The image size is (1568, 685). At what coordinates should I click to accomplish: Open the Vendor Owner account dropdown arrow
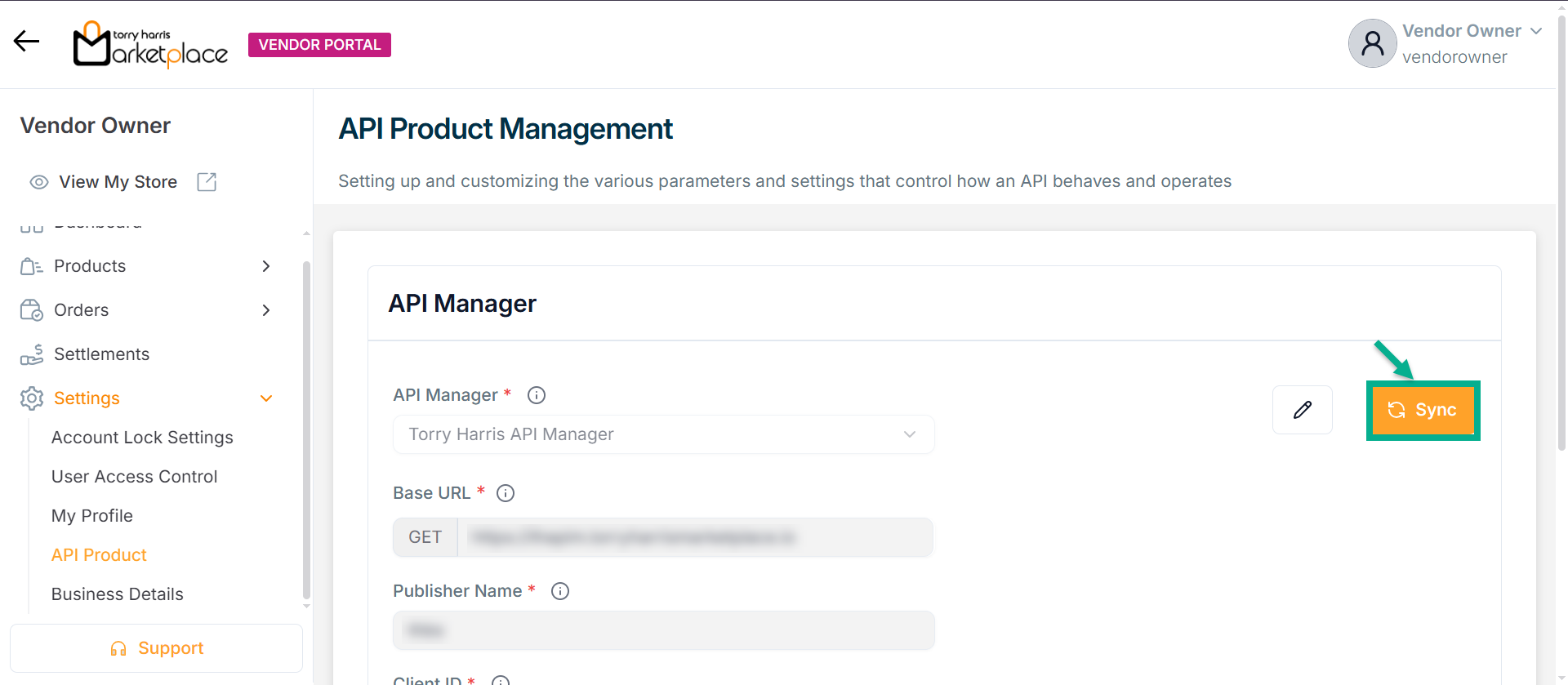point(1536,31)
